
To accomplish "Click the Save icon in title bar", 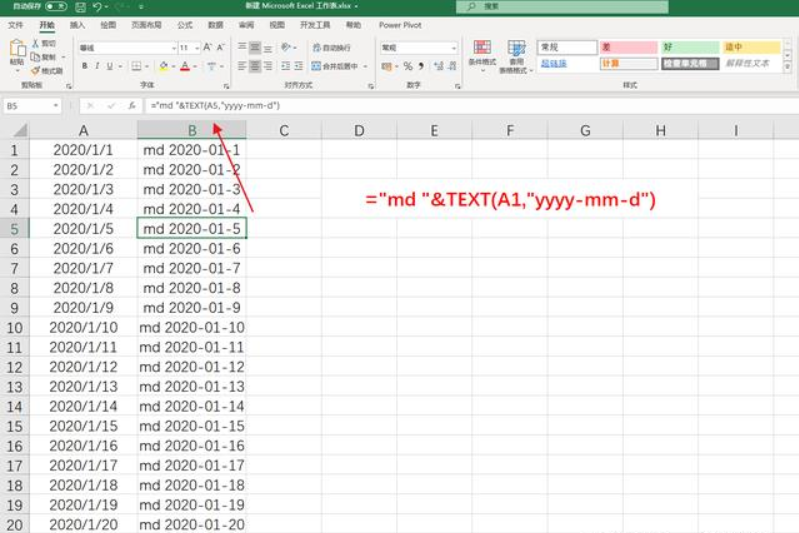I will click(x=78, y=6).
